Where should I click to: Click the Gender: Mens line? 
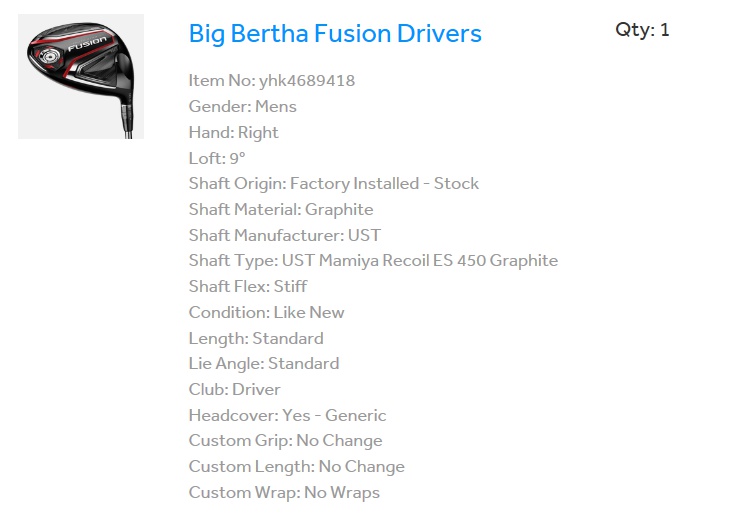coord(243,107)
